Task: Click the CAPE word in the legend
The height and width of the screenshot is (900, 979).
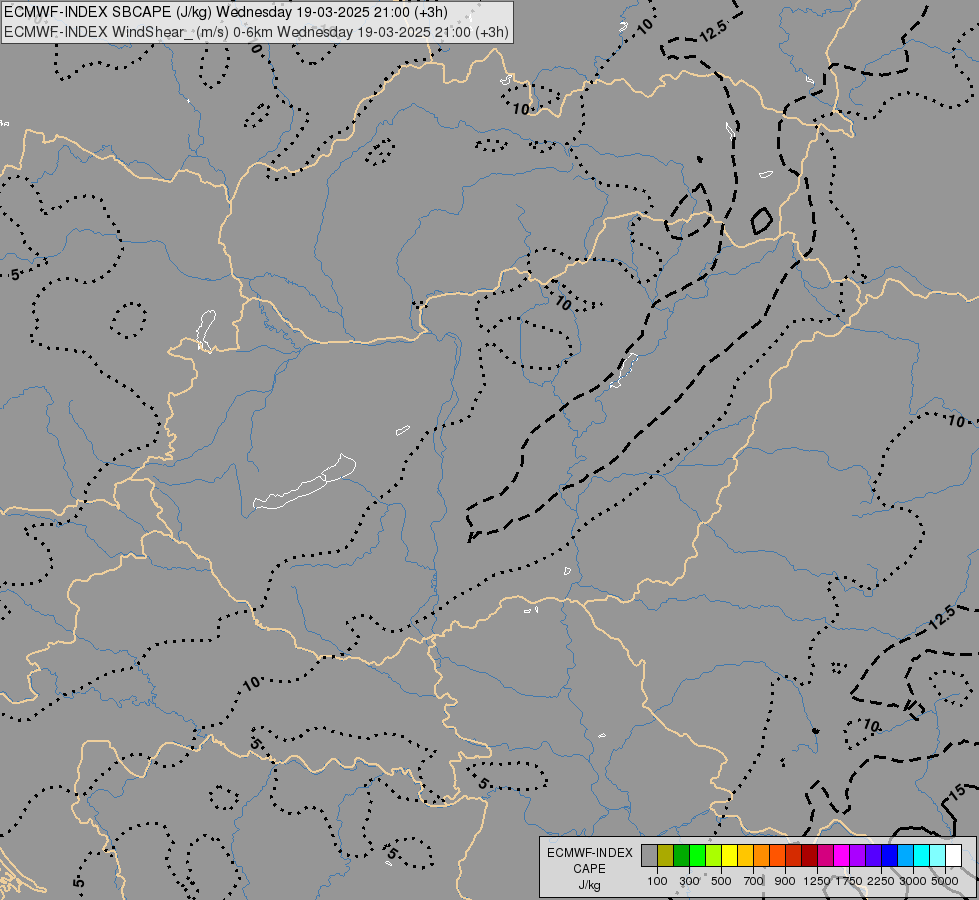Action: tap(589, 869)
